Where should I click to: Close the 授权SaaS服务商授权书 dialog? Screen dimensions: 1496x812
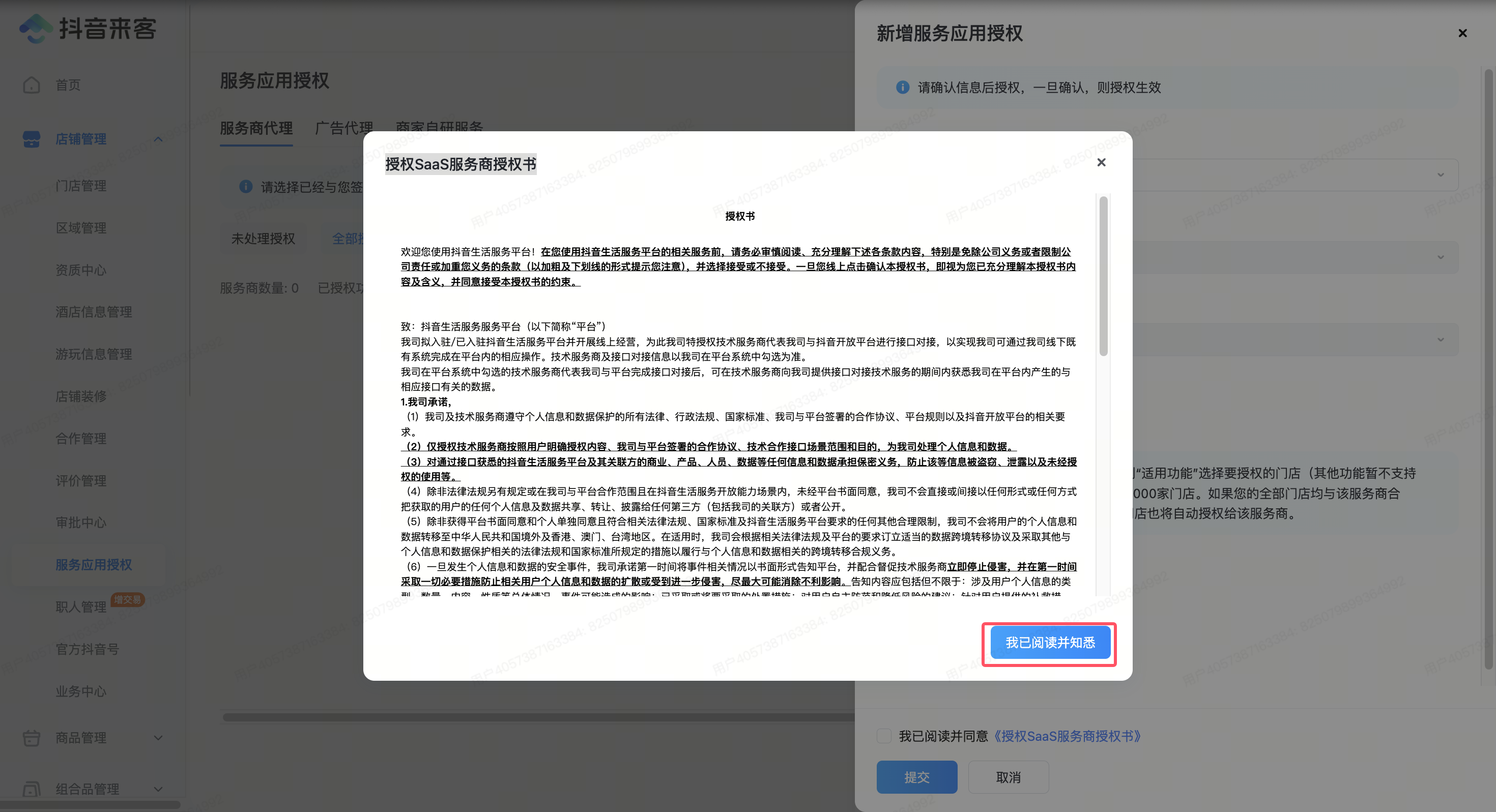tap(1101, 163)
